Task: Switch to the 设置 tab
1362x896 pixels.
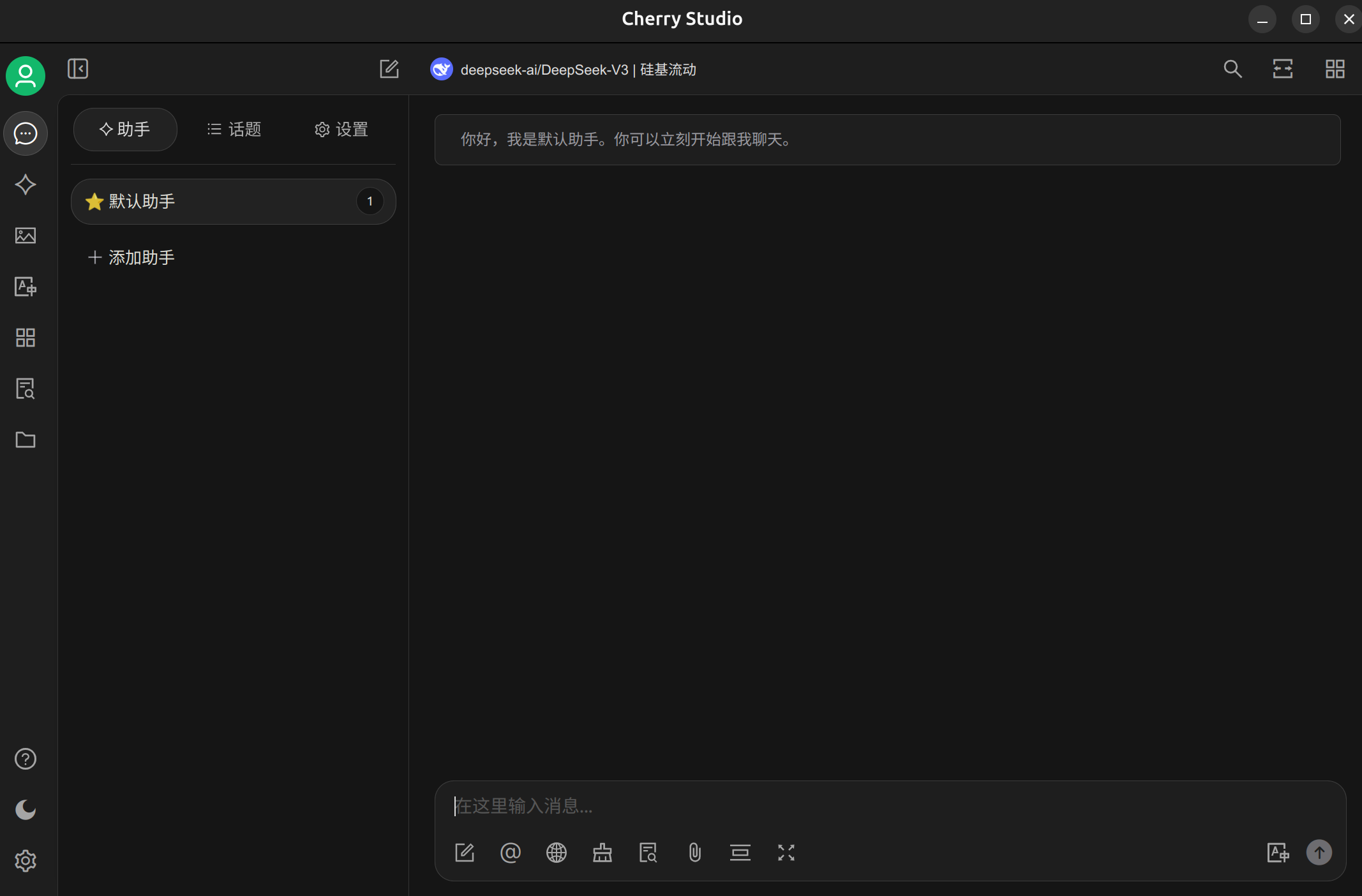Action: point(341,130)
